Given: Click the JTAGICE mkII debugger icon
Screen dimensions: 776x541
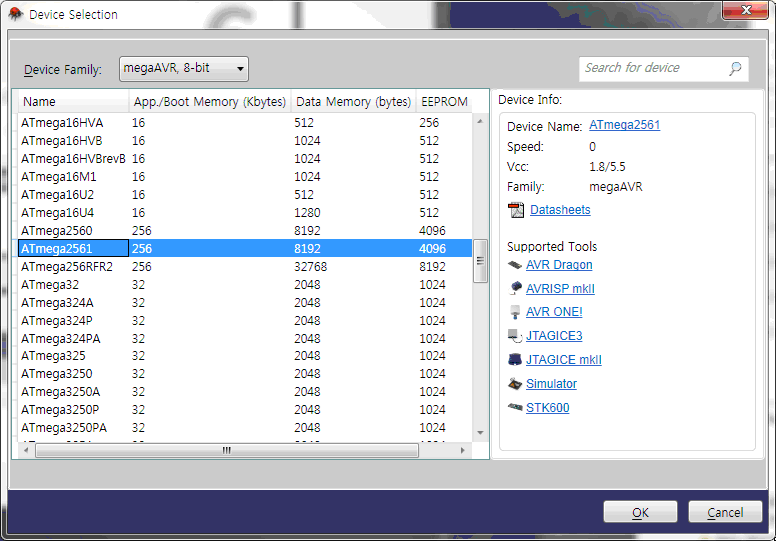Looking at the screenshot, I should coord(515,360).
